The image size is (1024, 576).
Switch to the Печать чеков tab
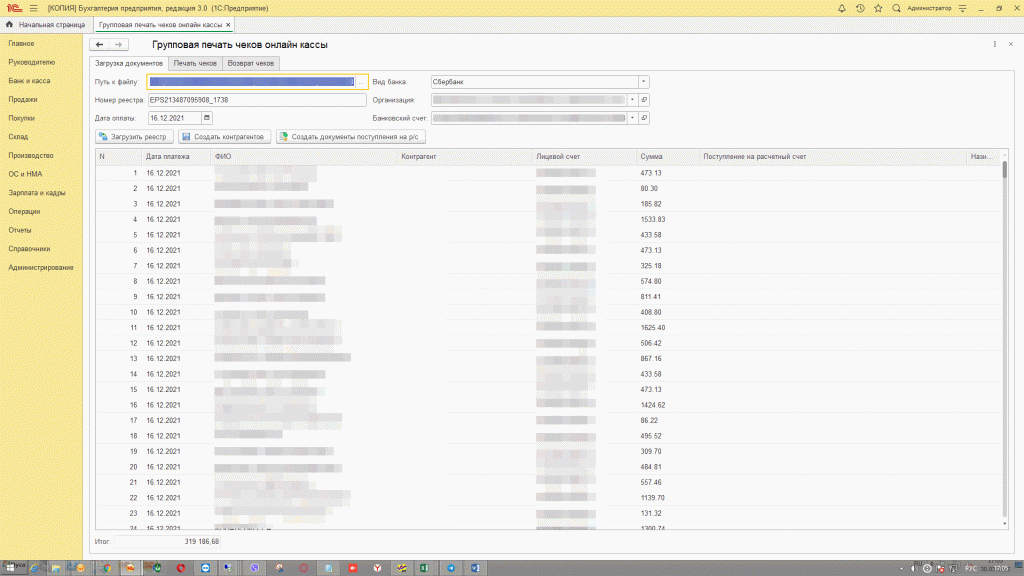coord(195,63)
